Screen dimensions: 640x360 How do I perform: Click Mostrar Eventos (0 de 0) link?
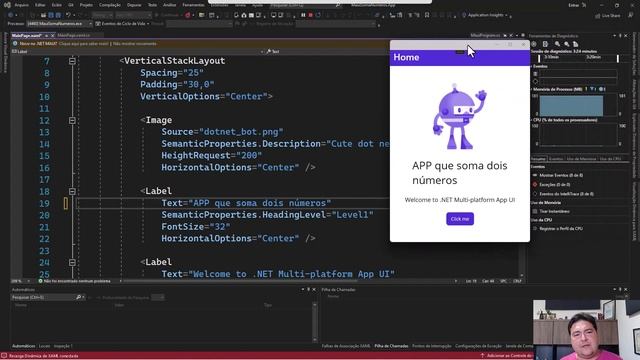point(561,175)
